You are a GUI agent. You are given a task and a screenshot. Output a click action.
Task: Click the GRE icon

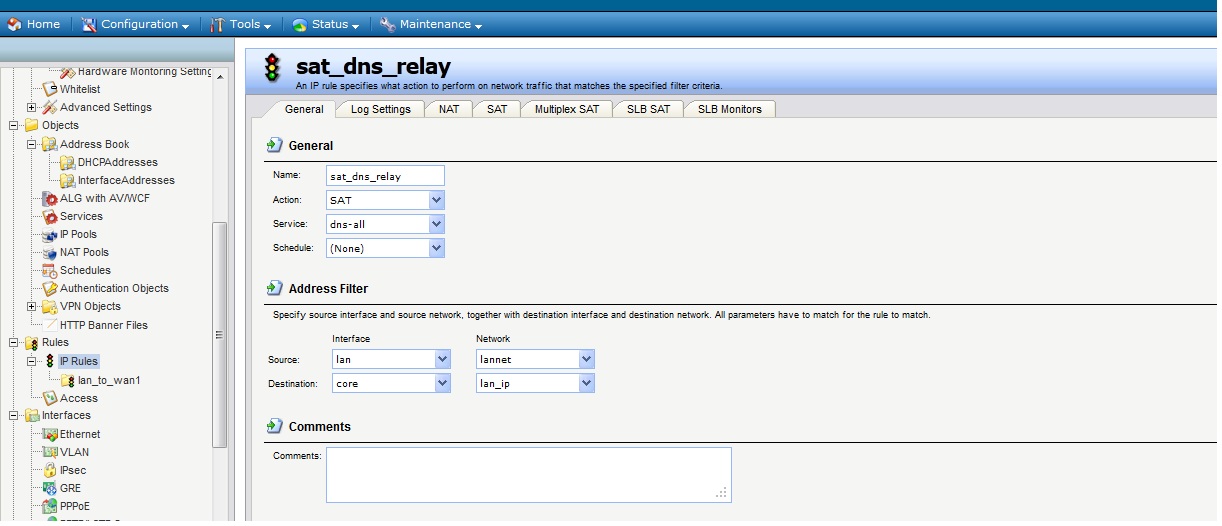coord(50,488)
